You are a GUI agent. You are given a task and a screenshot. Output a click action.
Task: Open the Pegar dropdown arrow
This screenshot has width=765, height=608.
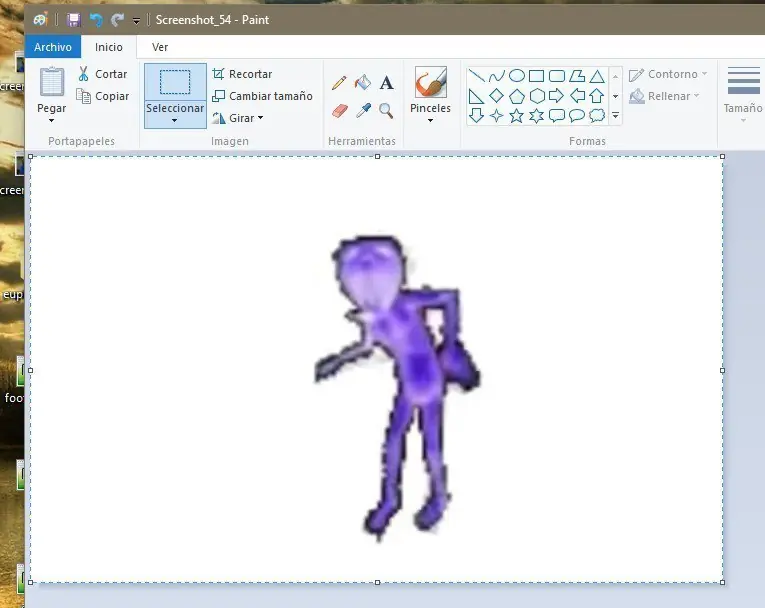[51, 121]
